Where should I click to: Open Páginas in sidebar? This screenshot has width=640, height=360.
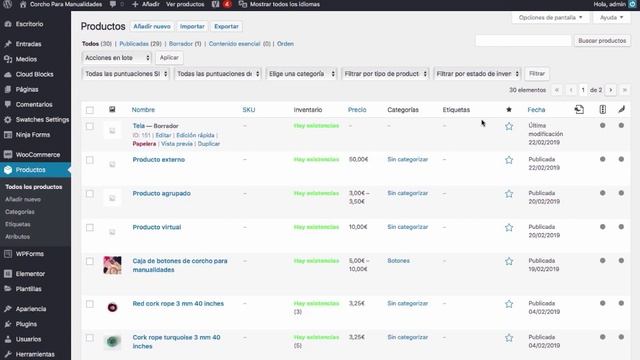(27, 89)
